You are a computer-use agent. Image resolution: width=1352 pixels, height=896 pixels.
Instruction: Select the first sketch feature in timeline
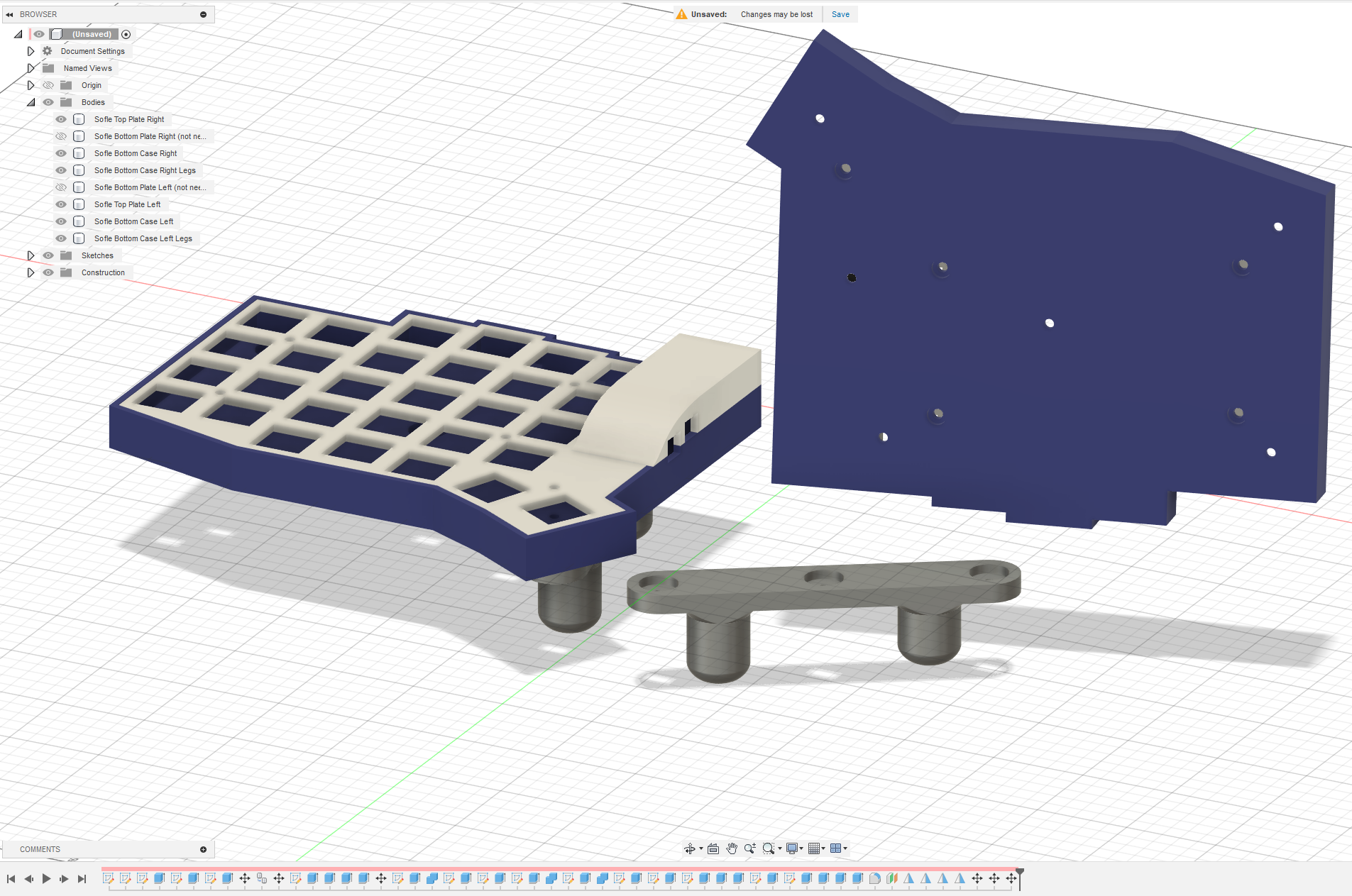109,878
